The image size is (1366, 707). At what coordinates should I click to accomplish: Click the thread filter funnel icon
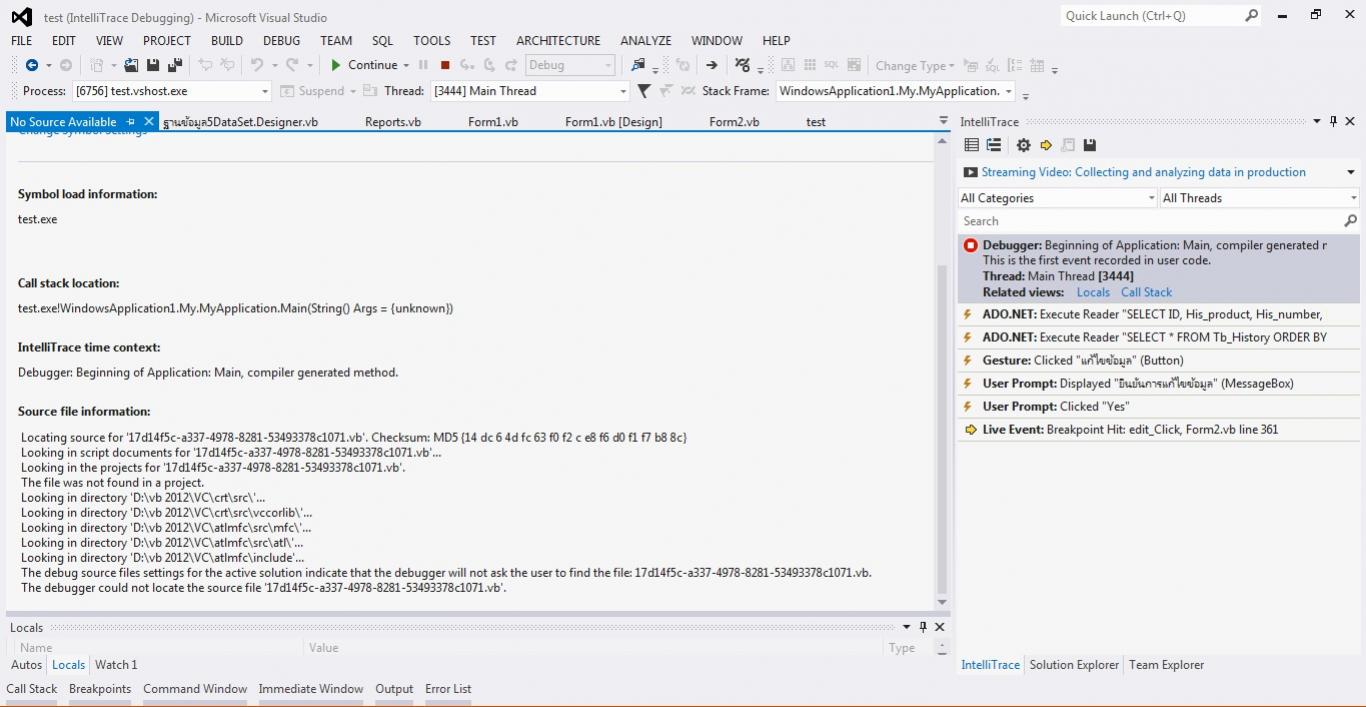click(644, 91)
